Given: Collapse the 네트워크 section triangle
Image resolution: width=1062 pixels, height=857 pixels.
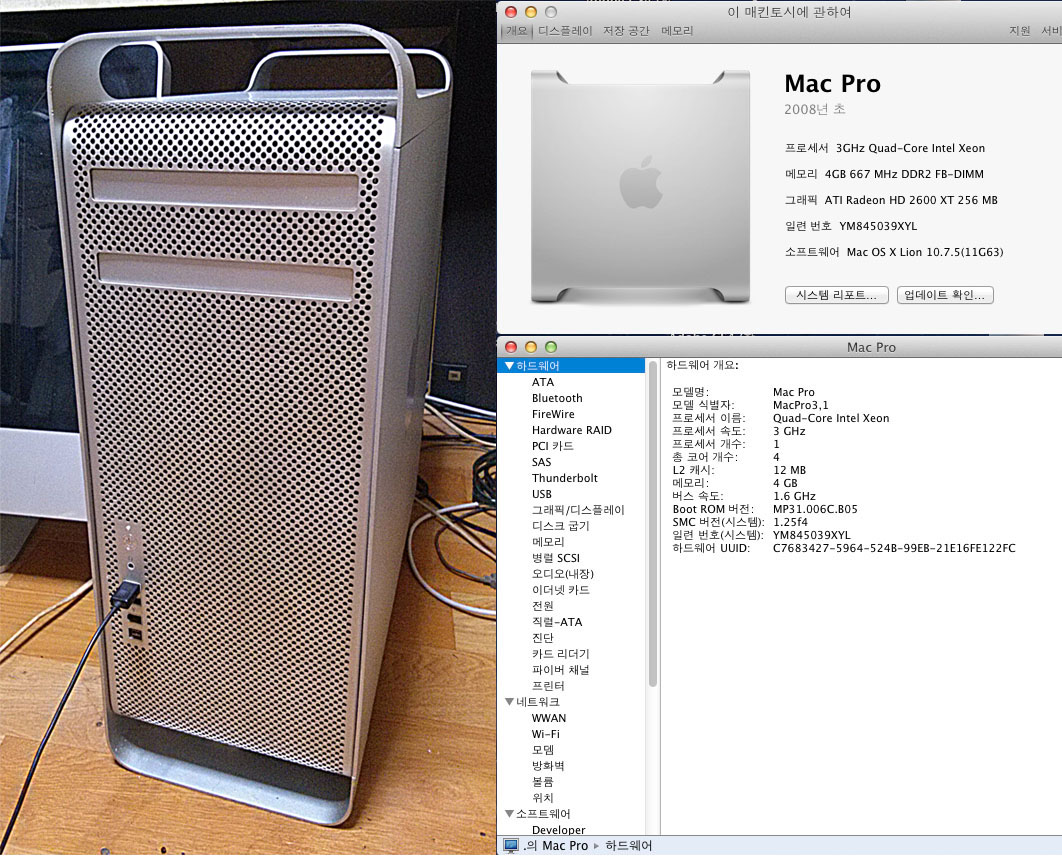Looking at the screenshot, I should [509, 702].
